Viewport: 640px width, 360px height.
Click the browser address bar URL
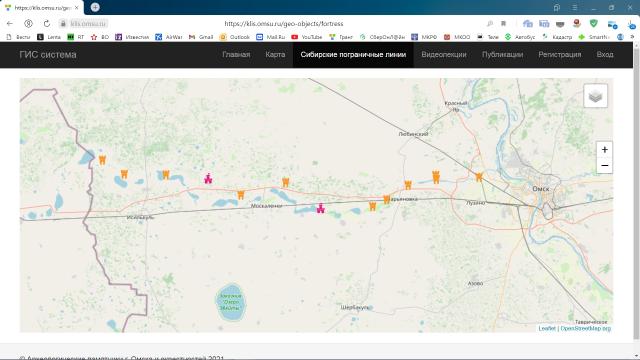[284, 24]
